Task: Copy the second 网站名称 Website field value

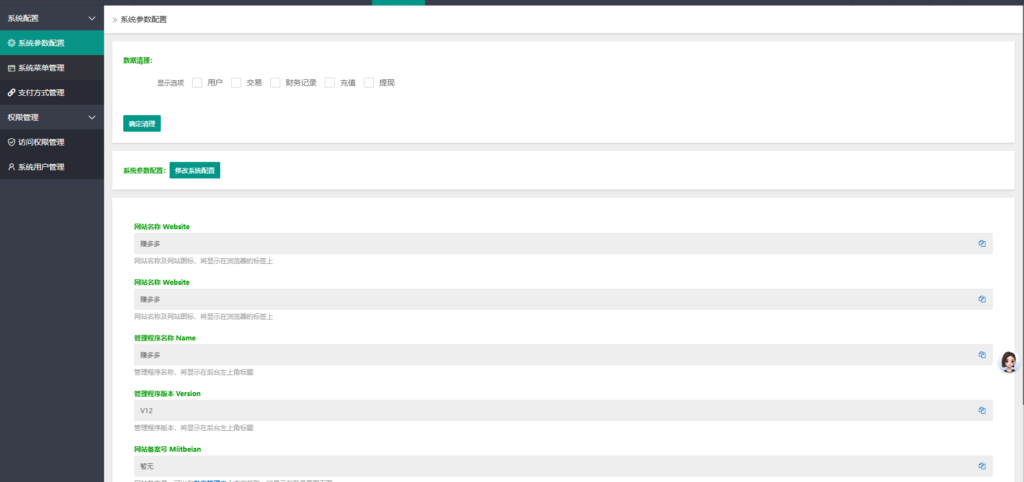Action: 982,299
